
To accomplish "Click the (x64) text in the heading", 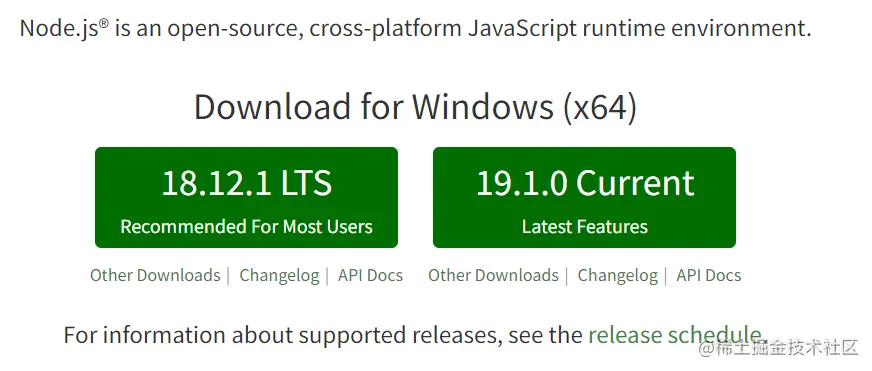I will tap(600, 108).
